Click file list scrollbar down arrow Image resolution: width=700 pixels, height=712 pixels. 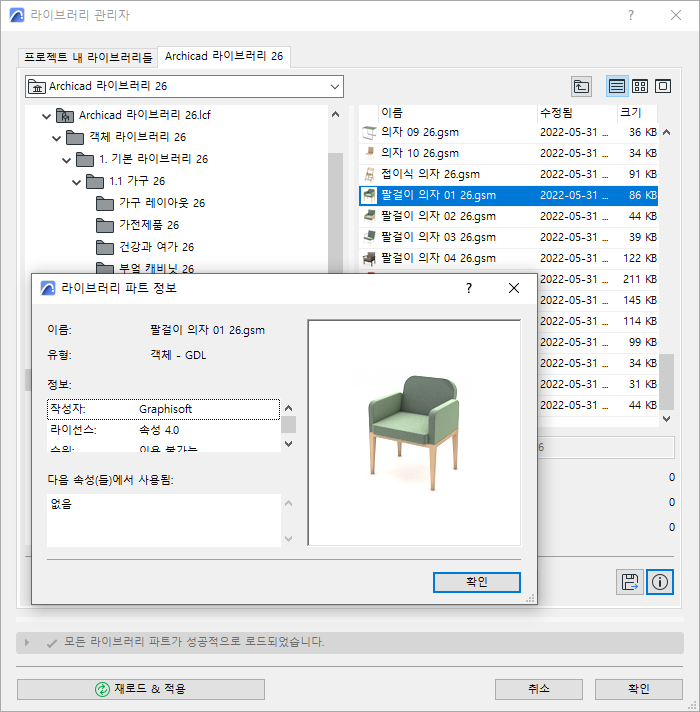pyautogui.click(x=666, y=419)
